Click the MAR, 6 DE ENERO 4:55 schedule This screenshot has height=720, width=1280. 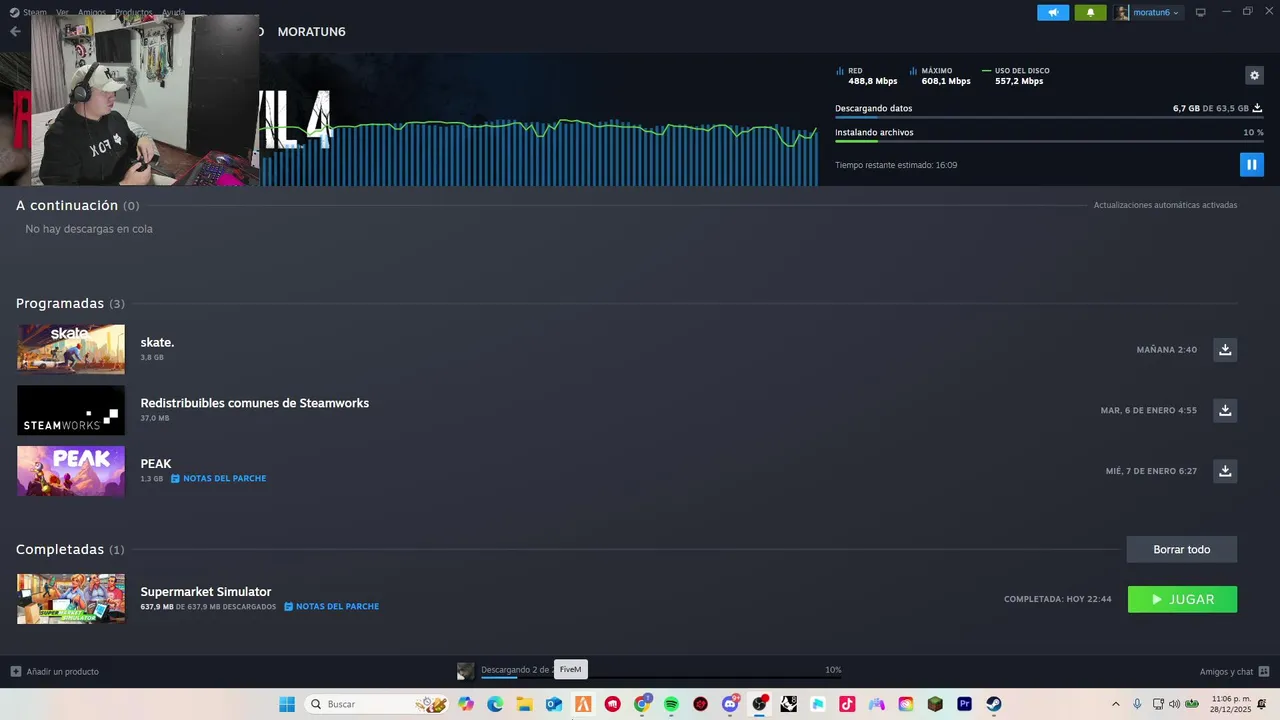(x=1148, y=410)
